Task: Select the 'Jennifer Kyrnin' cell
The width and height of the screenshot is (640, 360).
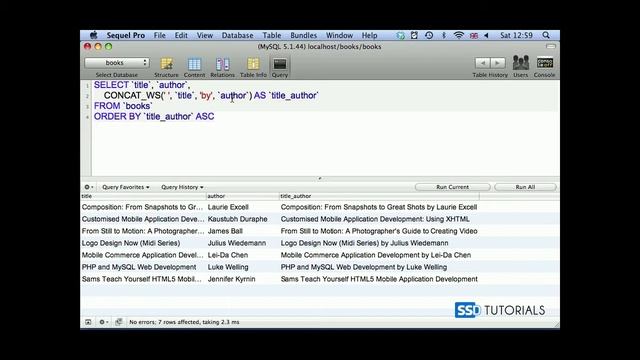Action: pos(242,279)
